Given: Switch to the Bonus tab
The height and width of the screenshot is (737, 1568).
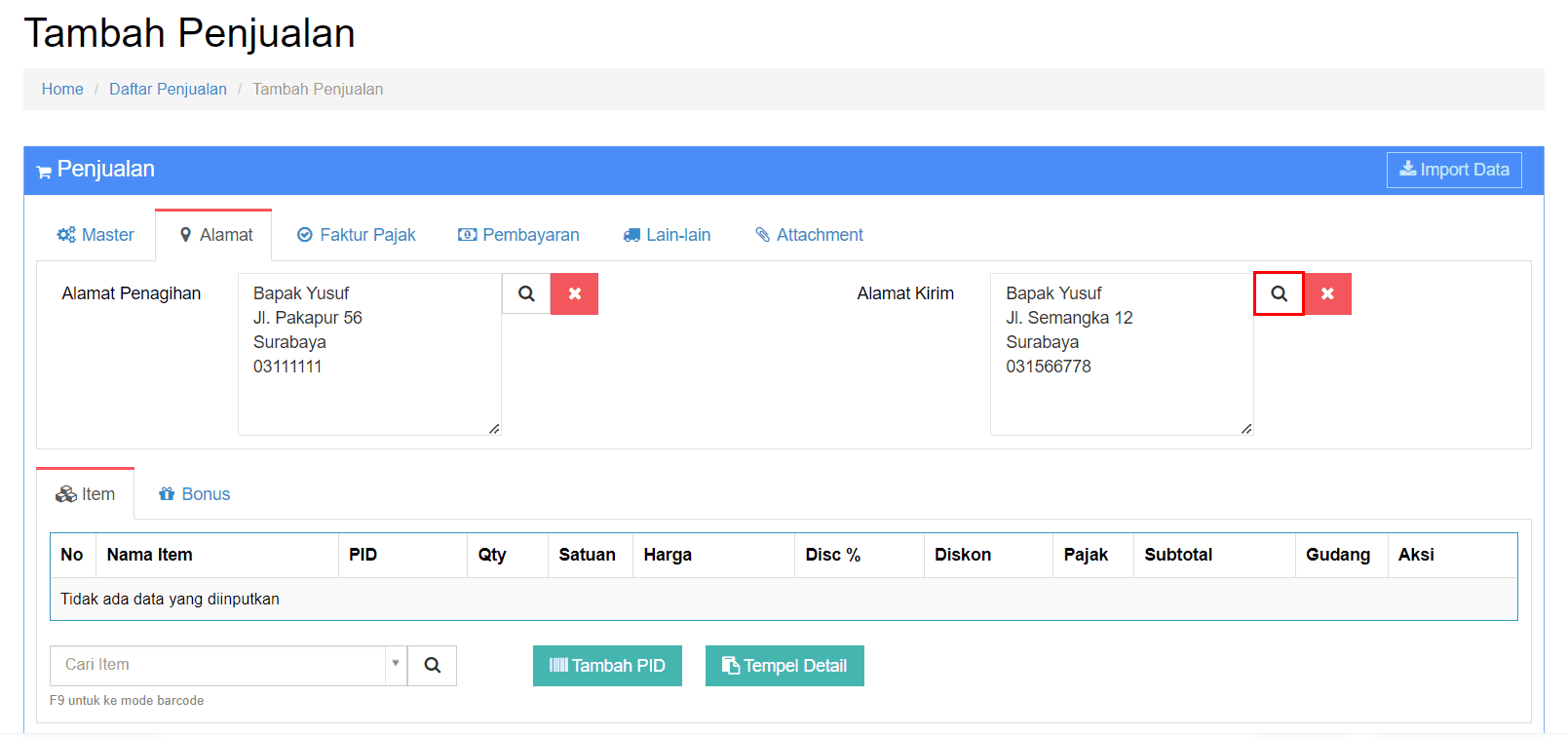Looking at the screenshot, I should pyautogui.click(x=195, y=494).
